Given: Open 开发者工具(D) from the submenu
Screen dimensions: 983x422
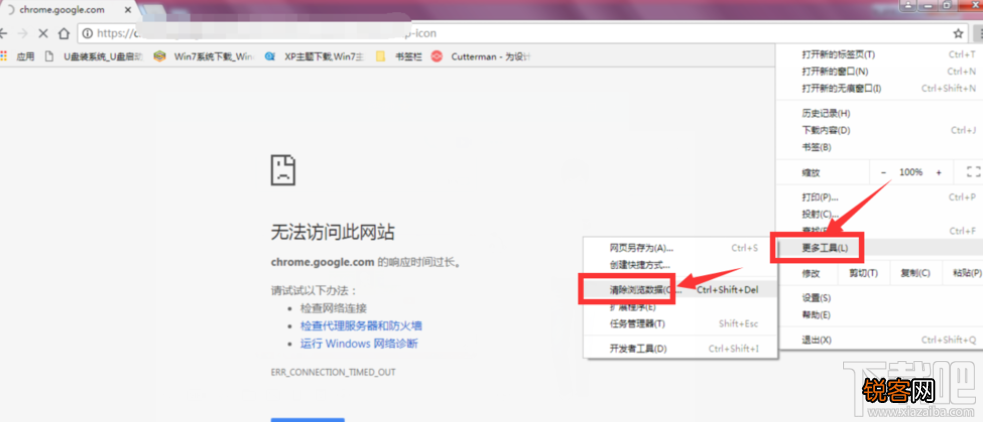Looking at the screenshot, I should coord(681,349).
